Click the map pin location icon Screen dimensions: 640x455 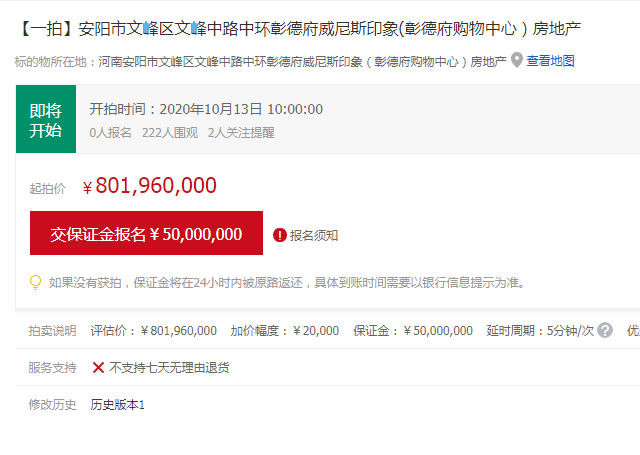pyautogui.click(x=517, y=60)
